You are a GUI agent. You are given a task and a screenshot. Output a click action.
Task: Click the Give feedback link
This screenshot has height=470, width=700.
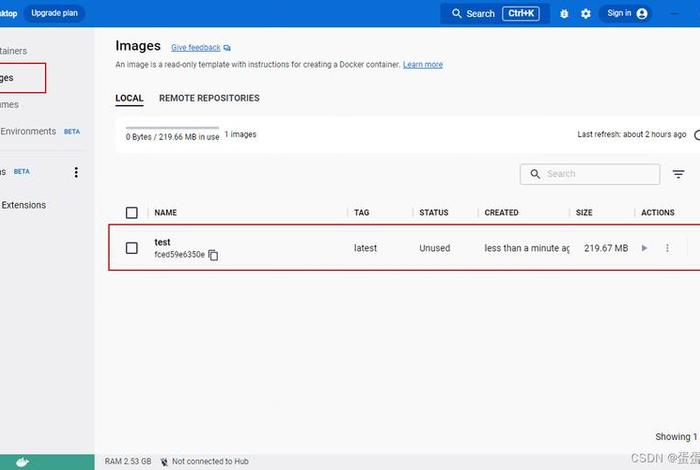(196, 48)
